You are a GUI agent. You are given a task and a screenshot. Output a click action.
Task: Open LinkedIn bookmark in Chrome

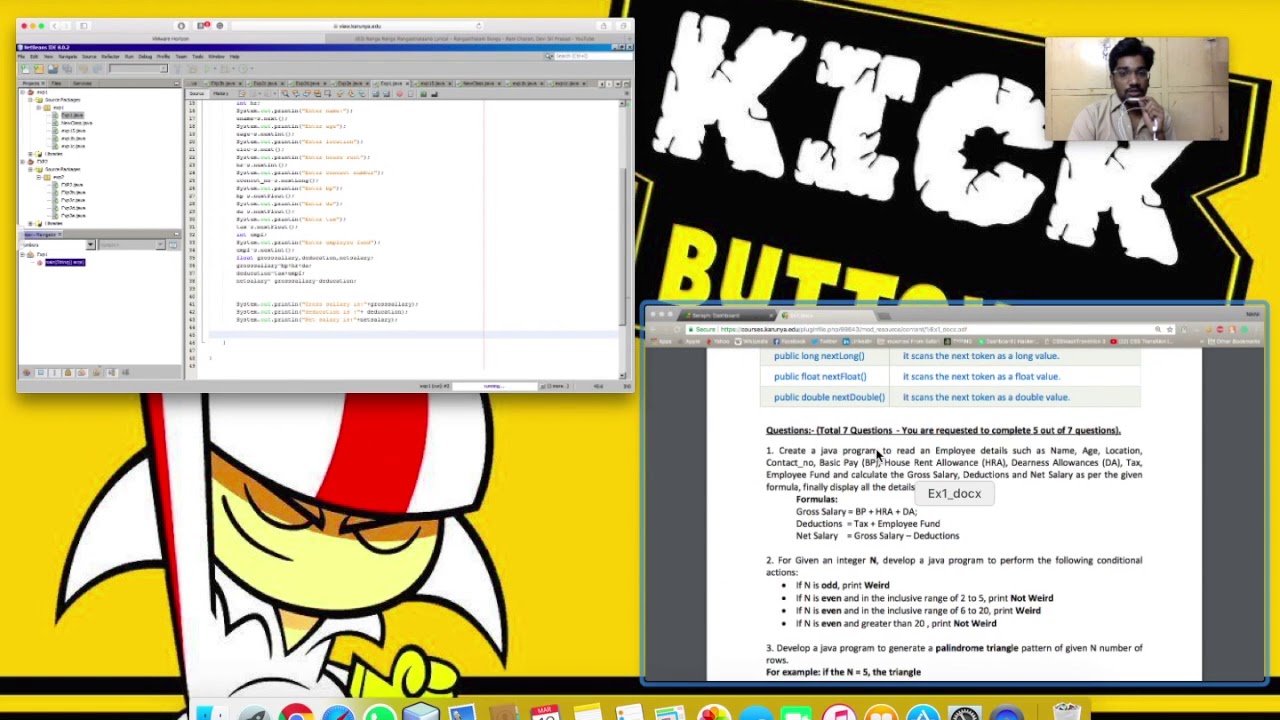click(857, 341)
